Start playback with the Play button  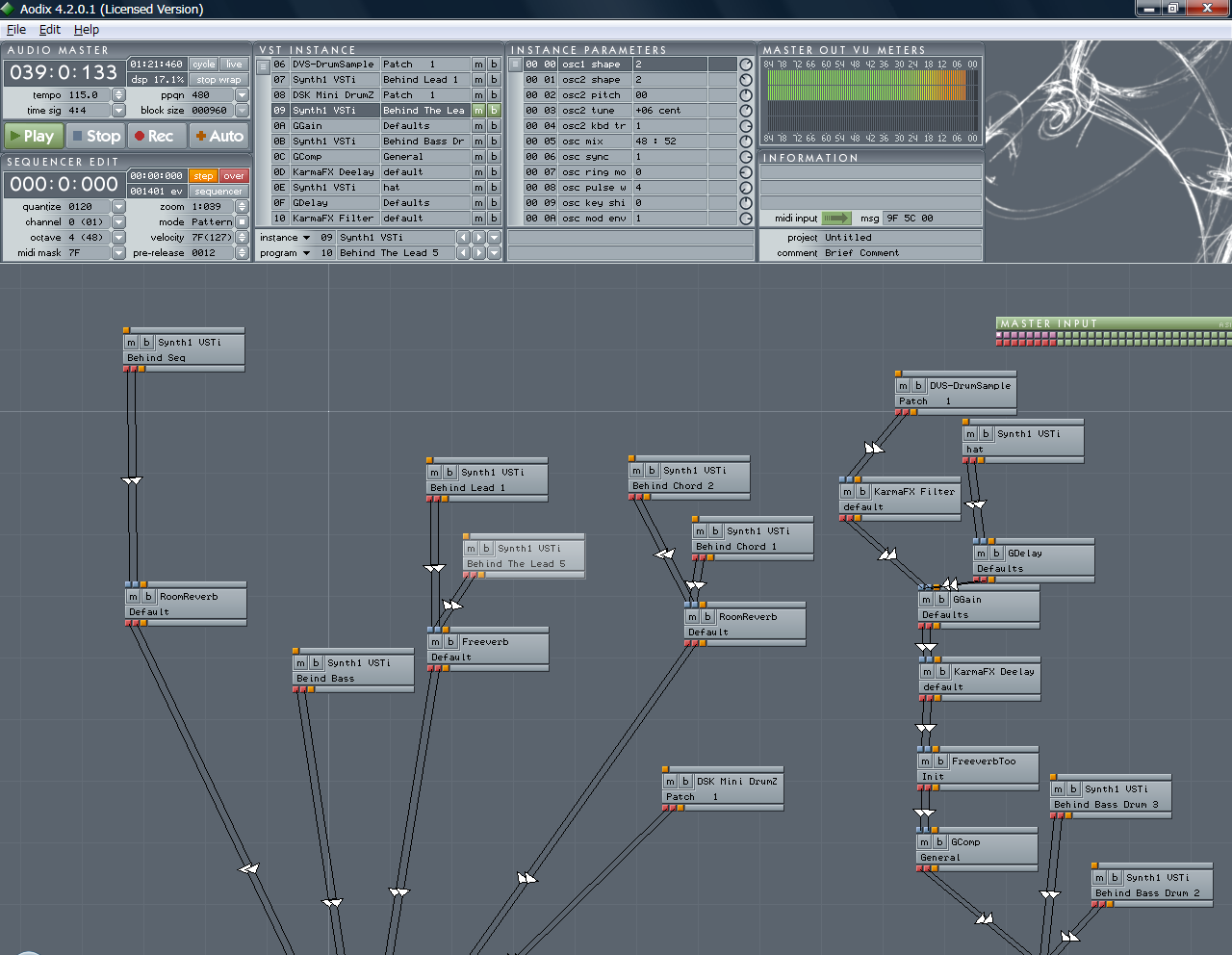click(x=34, y=137)
